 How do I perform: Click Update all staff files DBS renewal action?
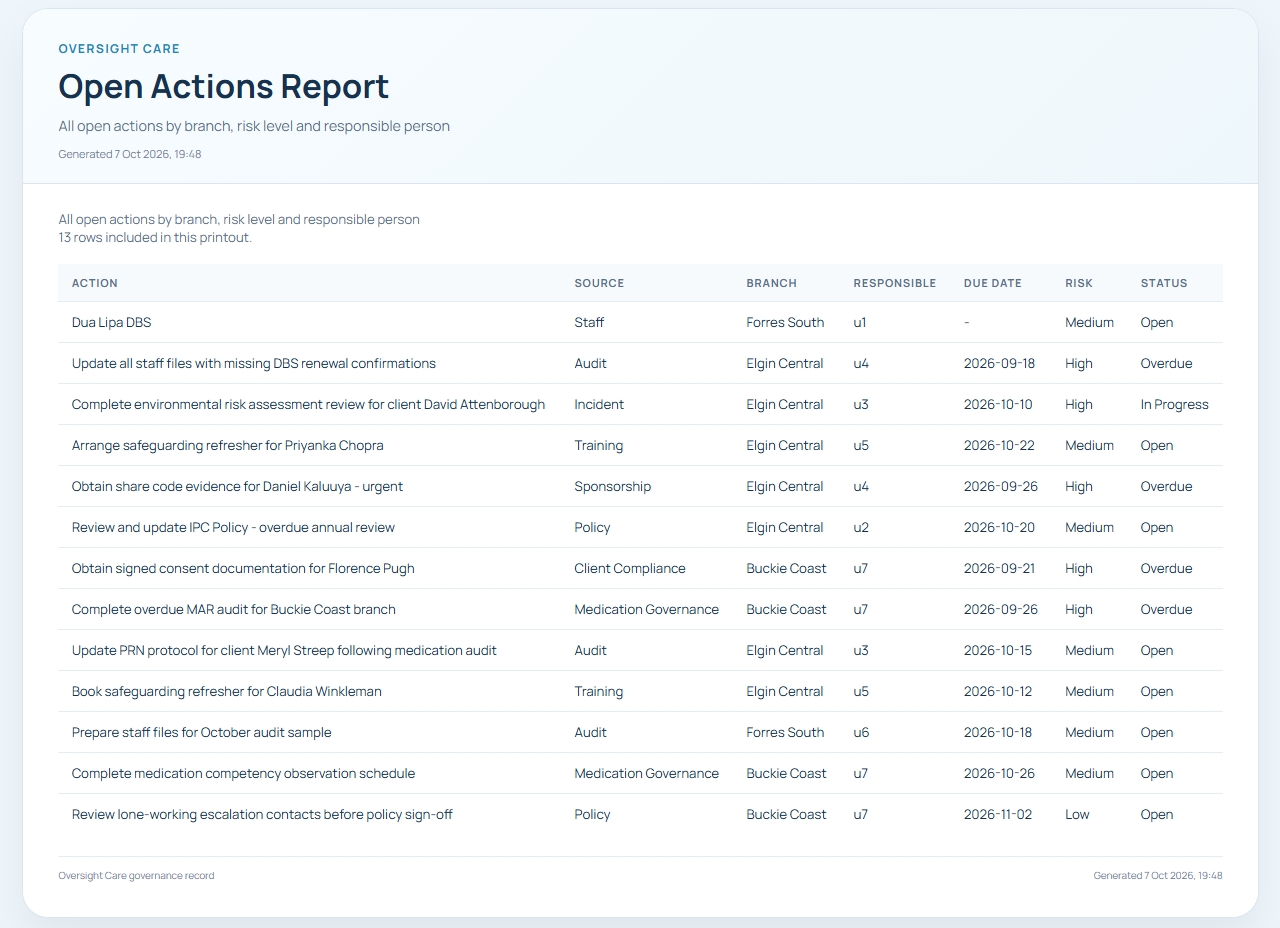pos(254,363)
